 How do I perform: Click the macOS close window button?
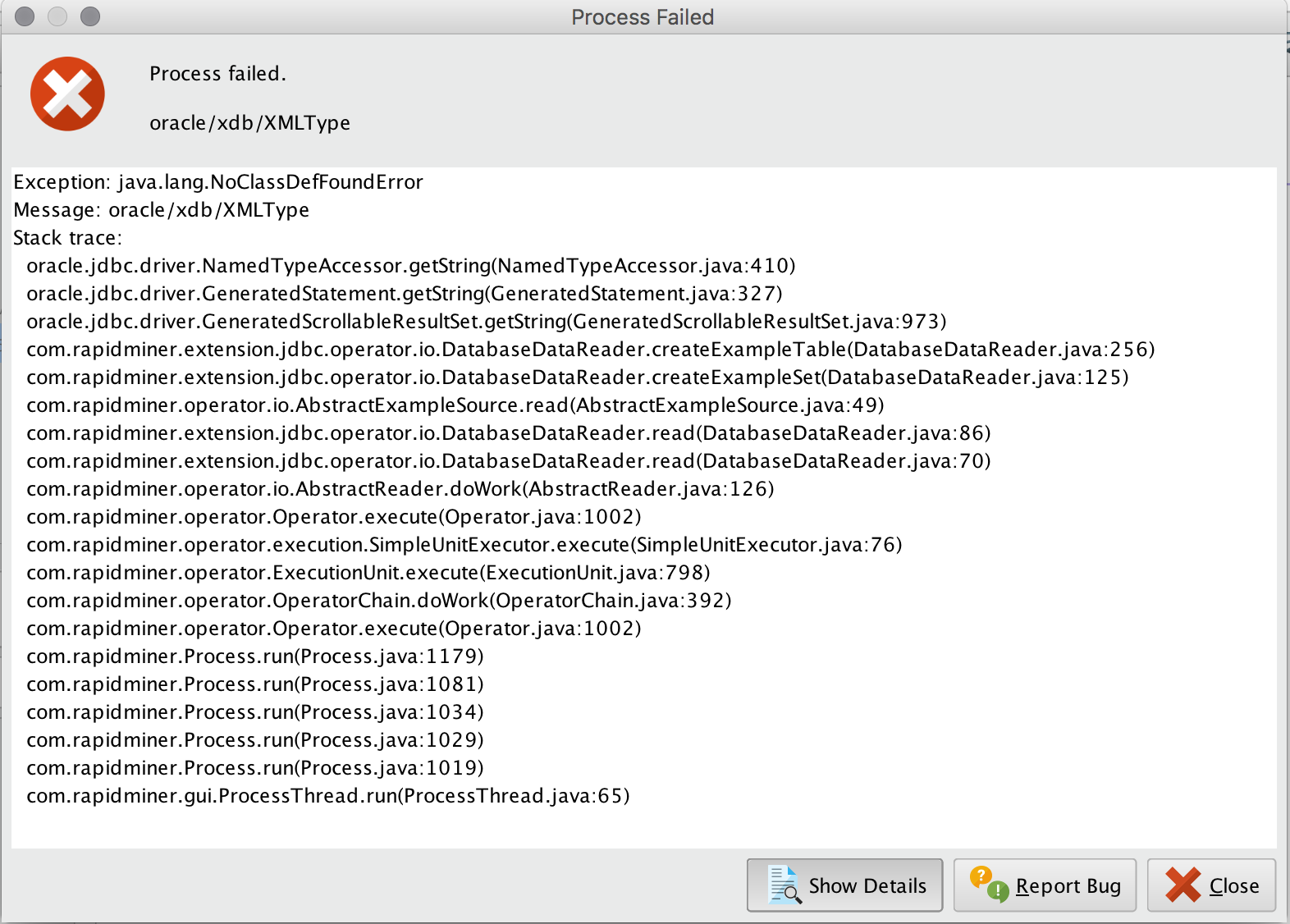coord(25,16)
